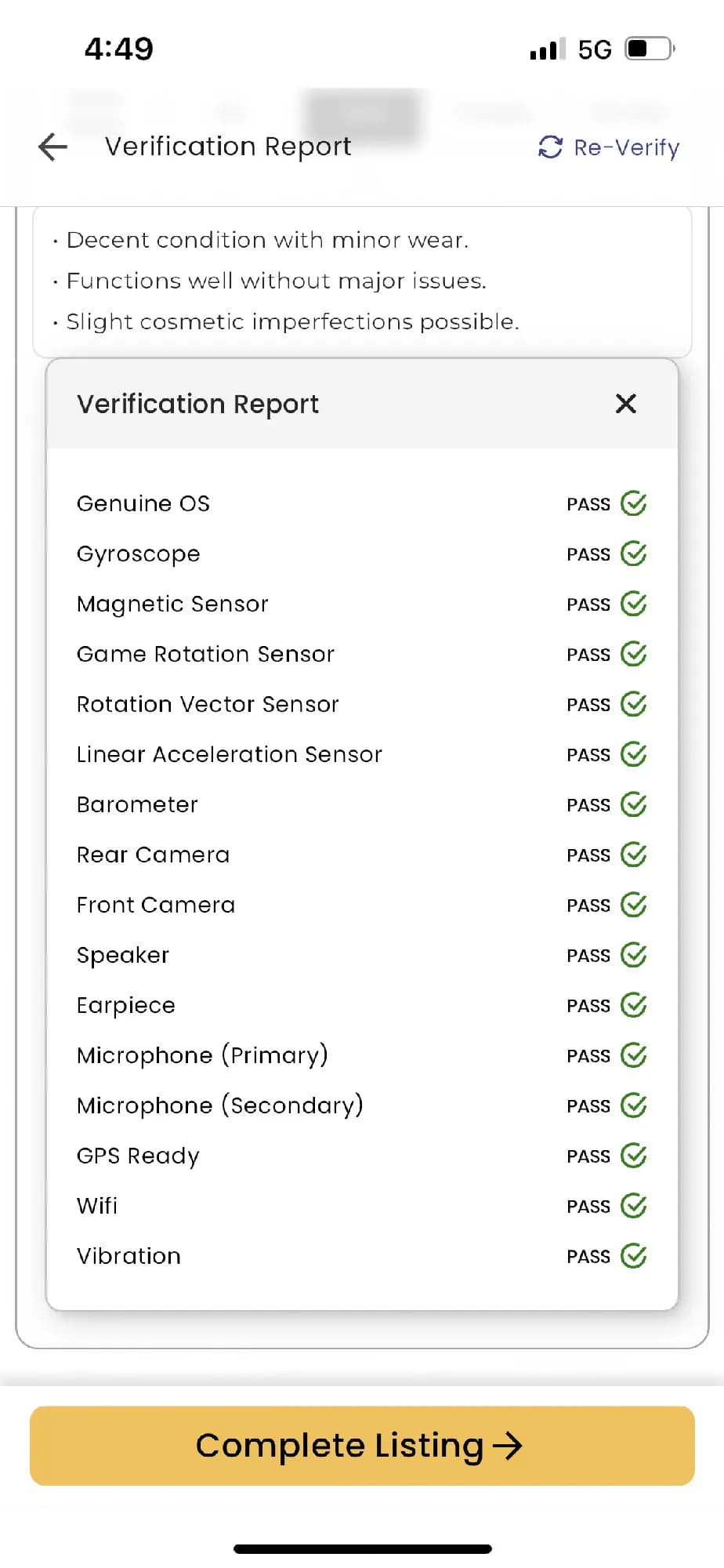Select the Magnetic Sensor row label
The image size is (724, 1568).
pos(172,604)
